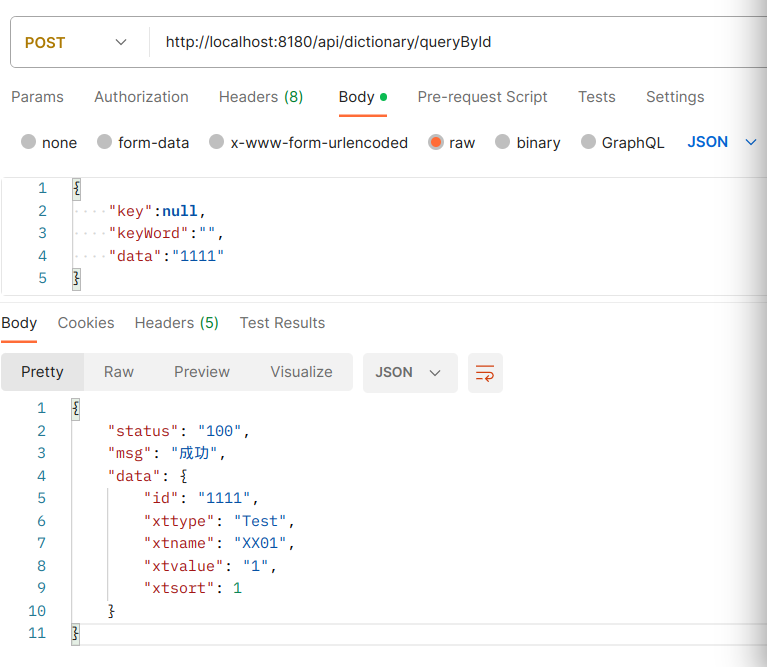The image size is (767, 667).
Task: Open the Pre-request Script tab
Action: [x=482, y=97]
